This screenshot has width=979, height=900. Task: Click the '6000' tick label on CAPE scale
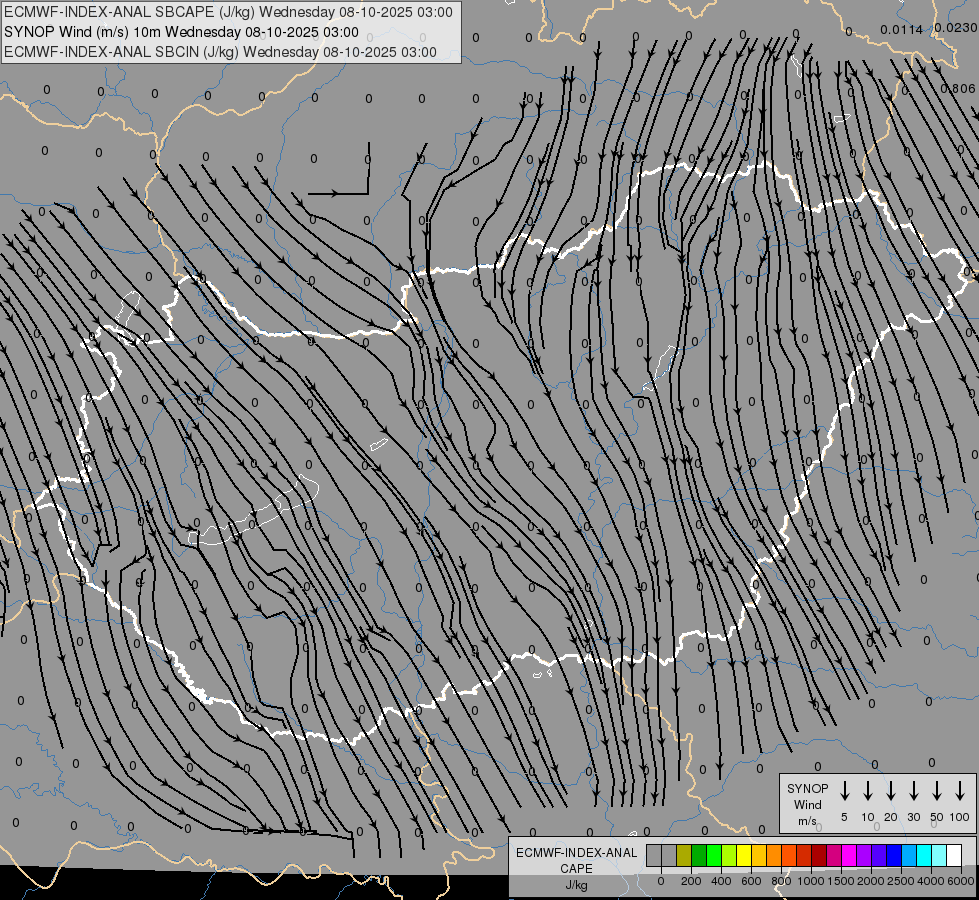coord(961,881)
